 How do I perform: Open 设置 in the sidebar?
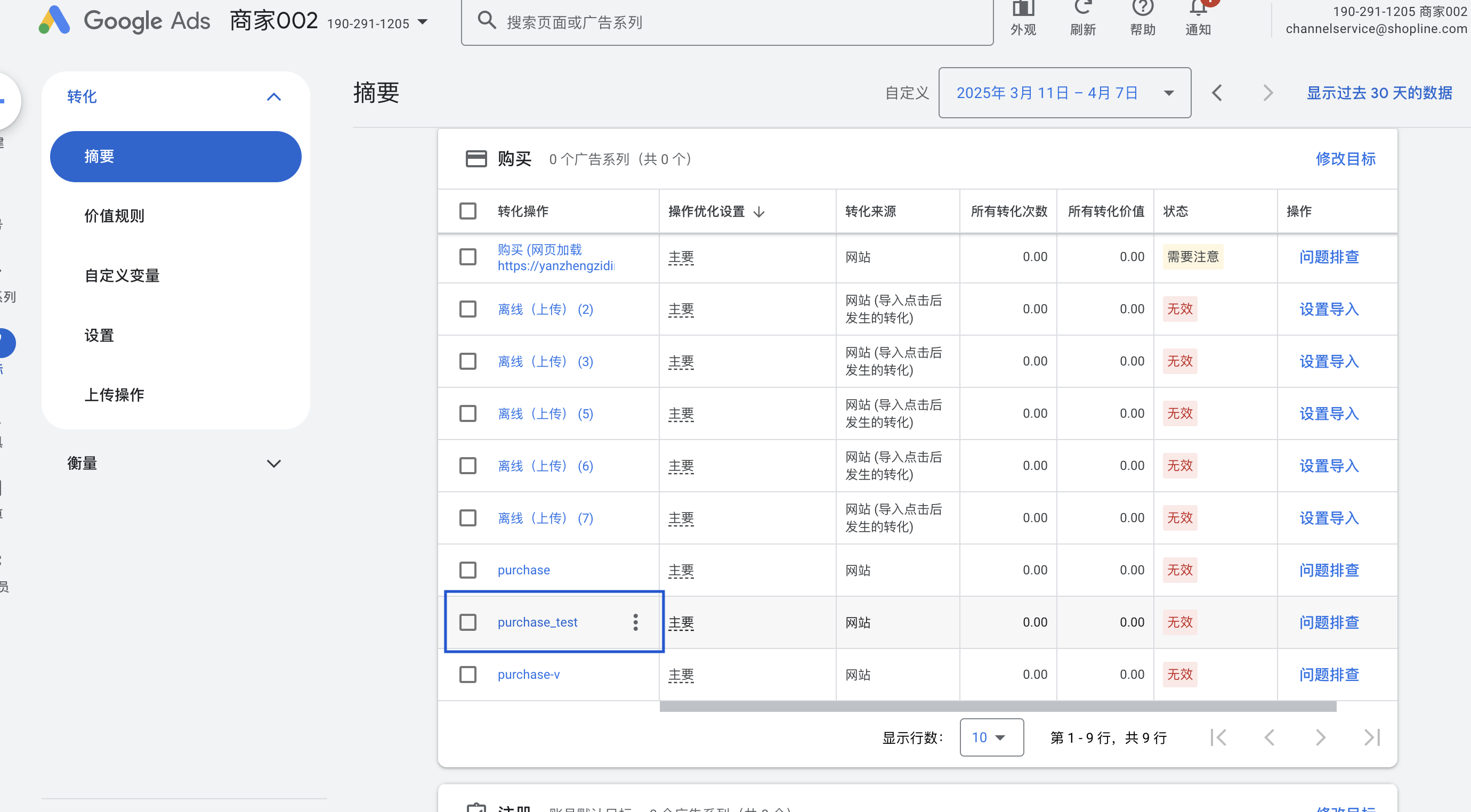99,335
